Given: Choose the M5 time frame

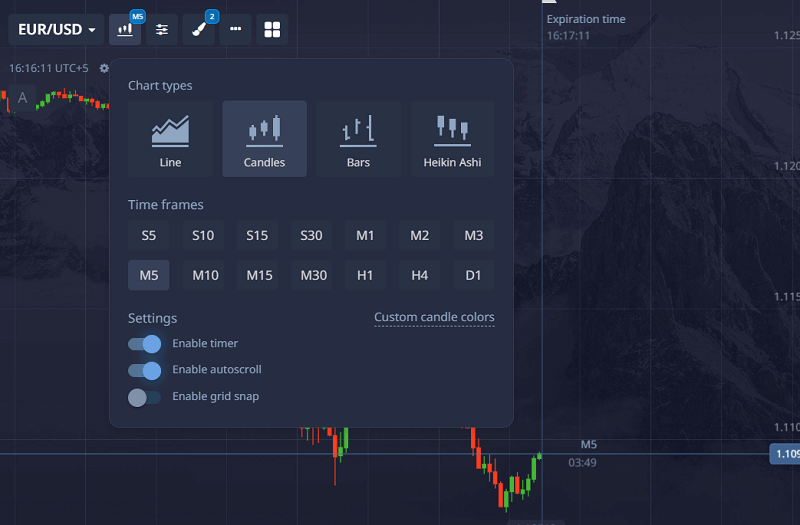Looking at the screenshot, I should coord(148,275).
